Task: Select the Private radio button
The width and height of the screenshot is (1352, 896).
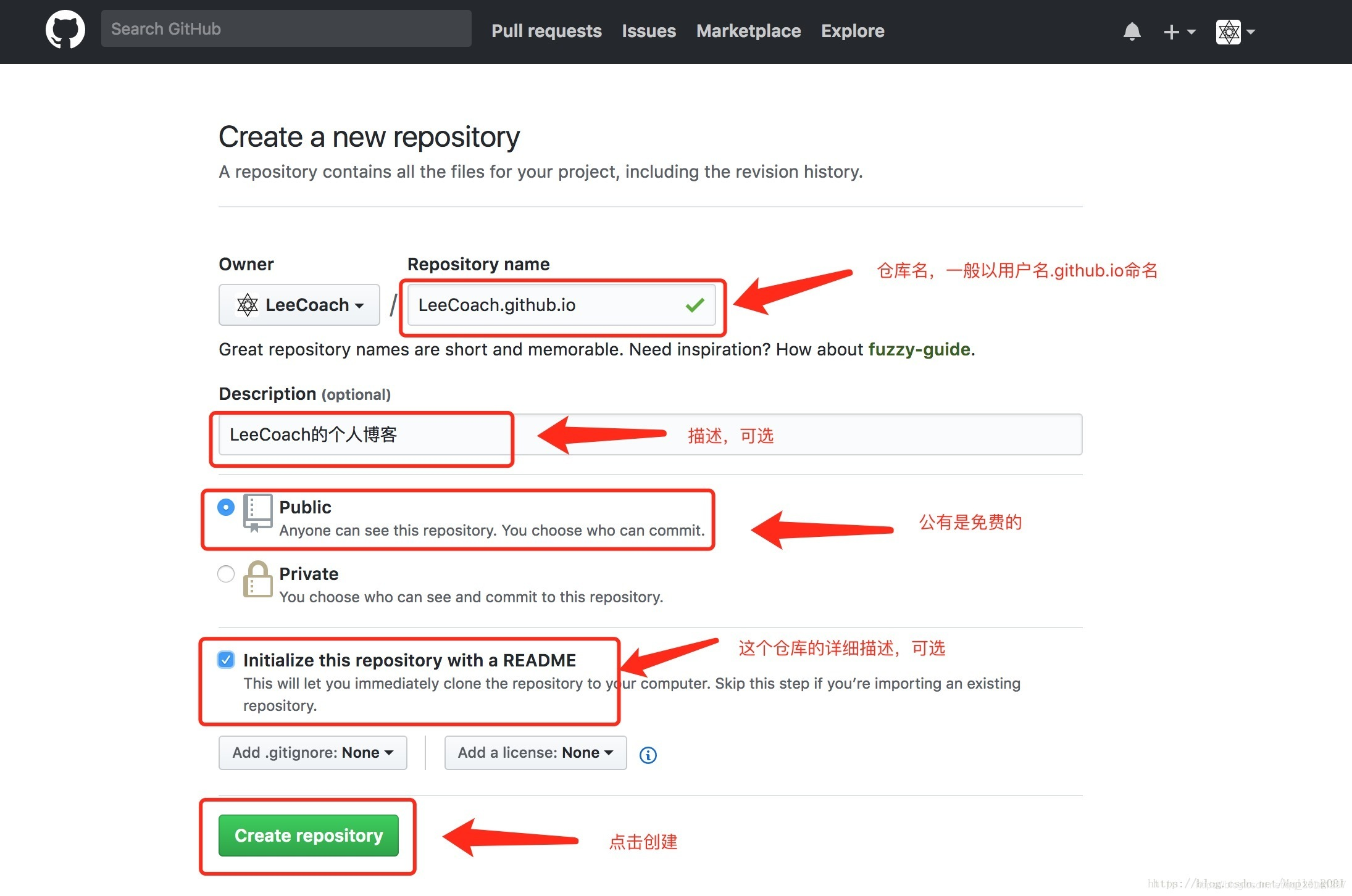Action: coord(226,574)
